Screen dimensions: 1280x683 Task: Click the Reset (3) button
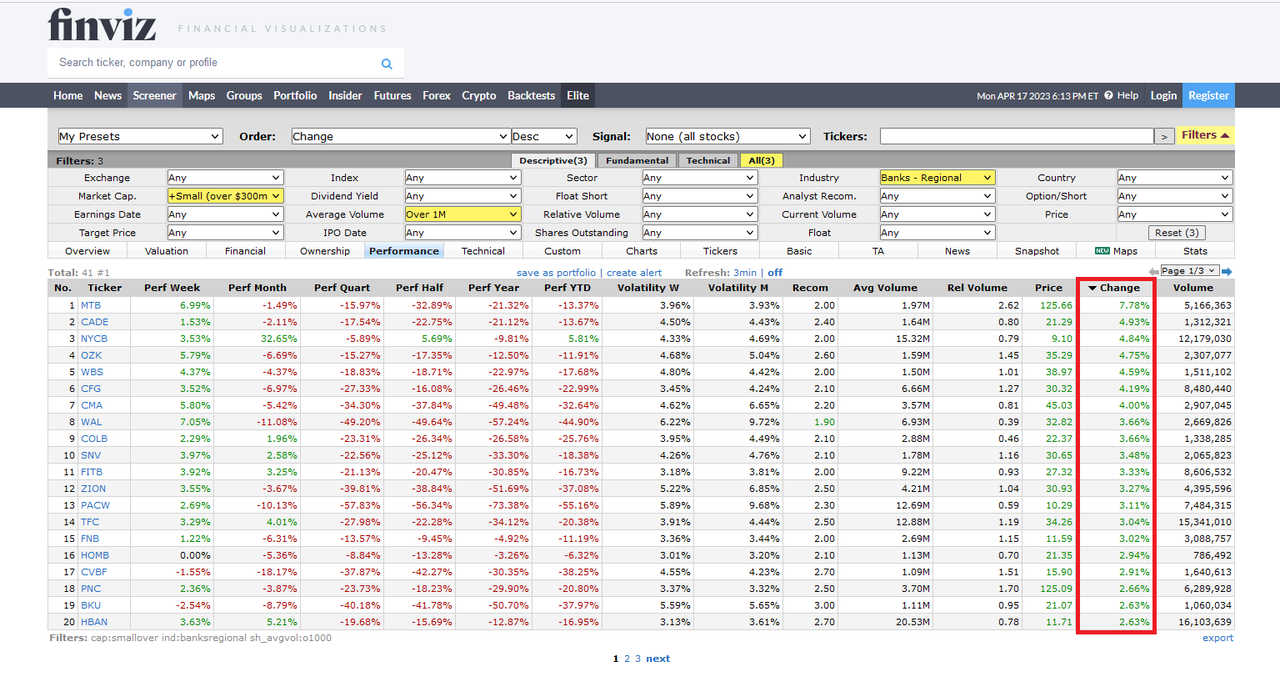pyautogui.click(x=1176, y=233)
